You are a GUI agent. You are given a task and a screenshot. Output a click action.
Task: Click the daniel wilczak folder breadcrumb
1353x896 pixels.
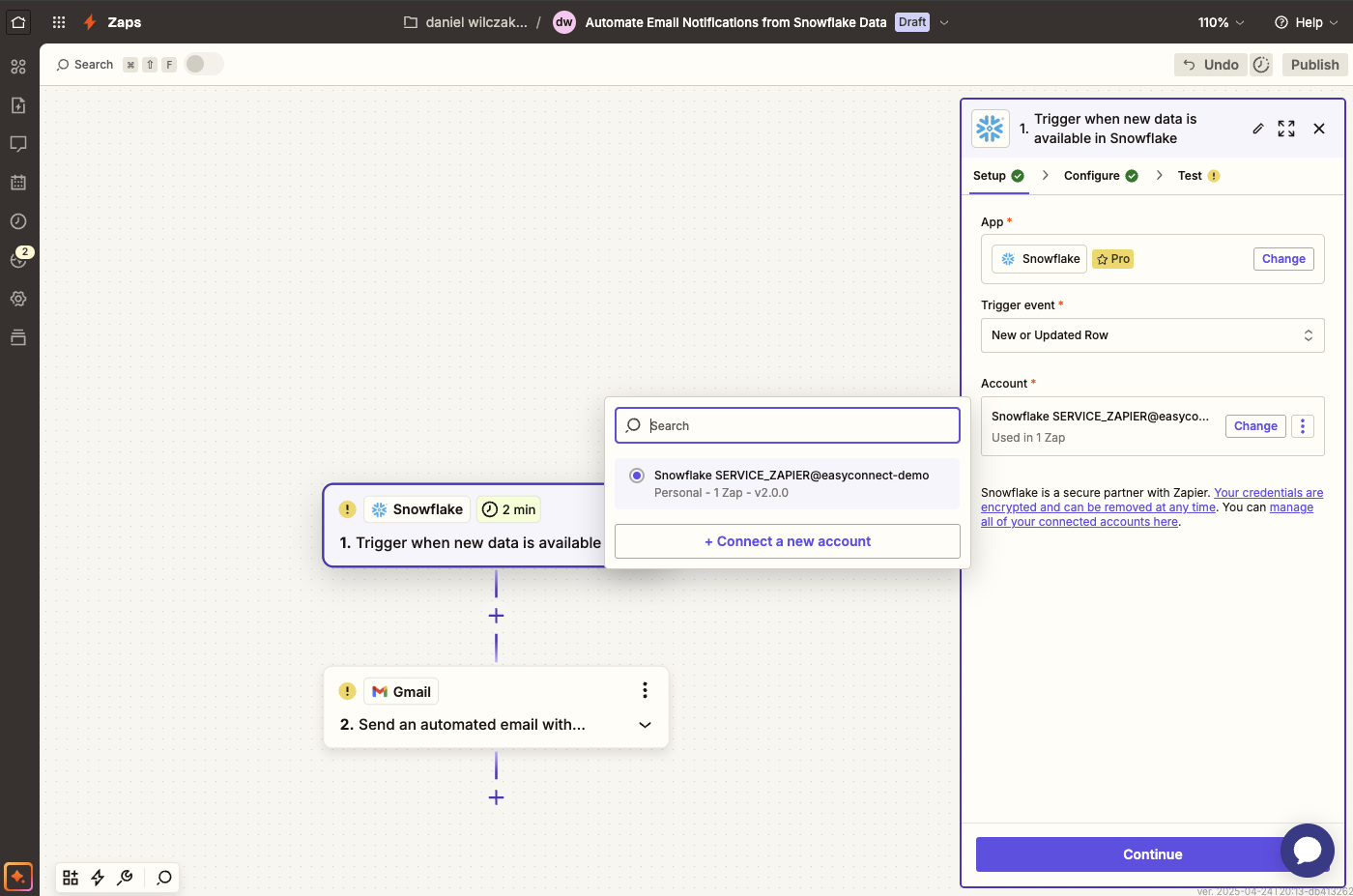[x=476, y=22]
